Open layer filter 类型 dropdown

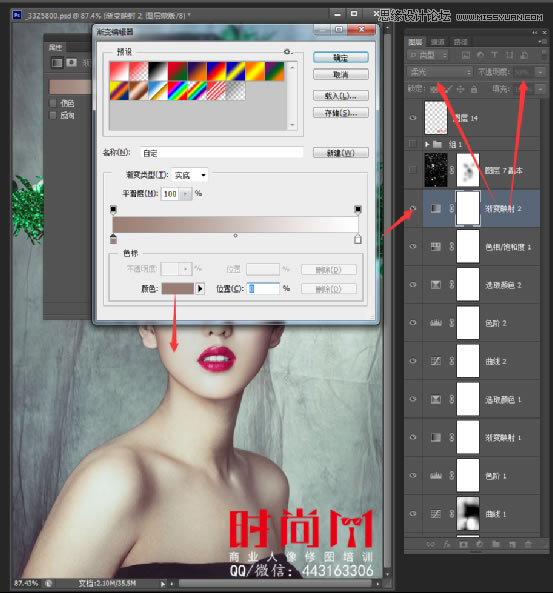pyautogui.click(x=428, y=55)
